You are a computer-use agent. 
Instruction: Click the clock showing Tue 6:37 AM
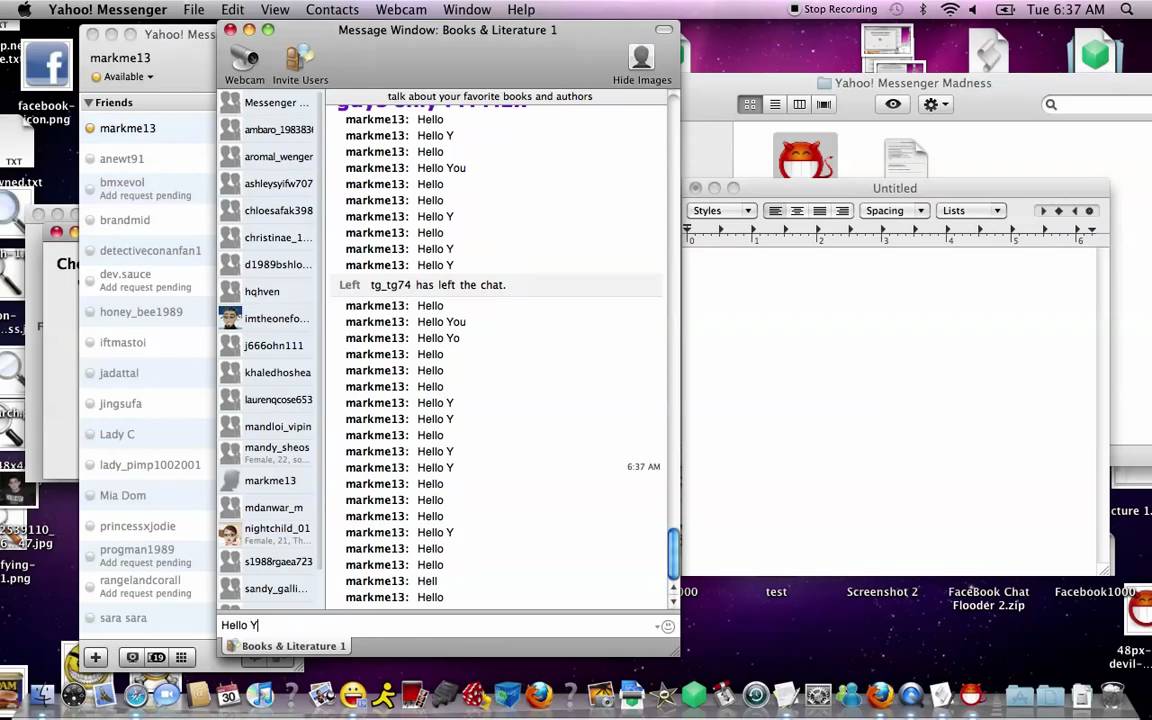pyautogui.click(x=1065, y=10)
